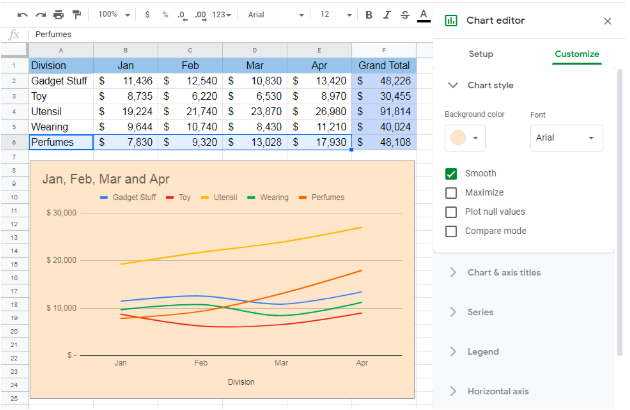Select the Wearing cell
This screenshot has width=630, height=410.
[61, 127]
